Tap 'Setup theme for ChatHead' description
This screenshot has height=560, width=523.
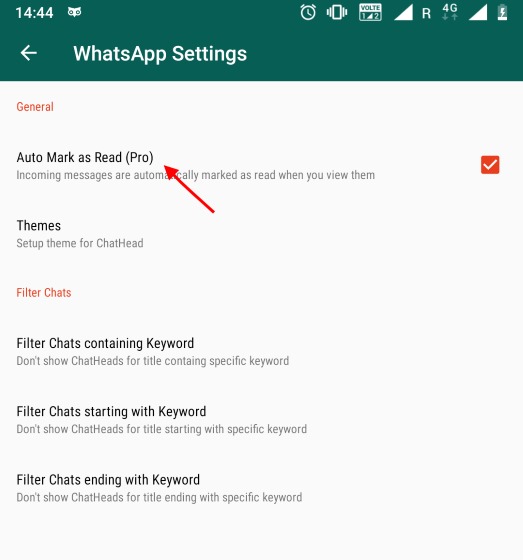(80, 243)
